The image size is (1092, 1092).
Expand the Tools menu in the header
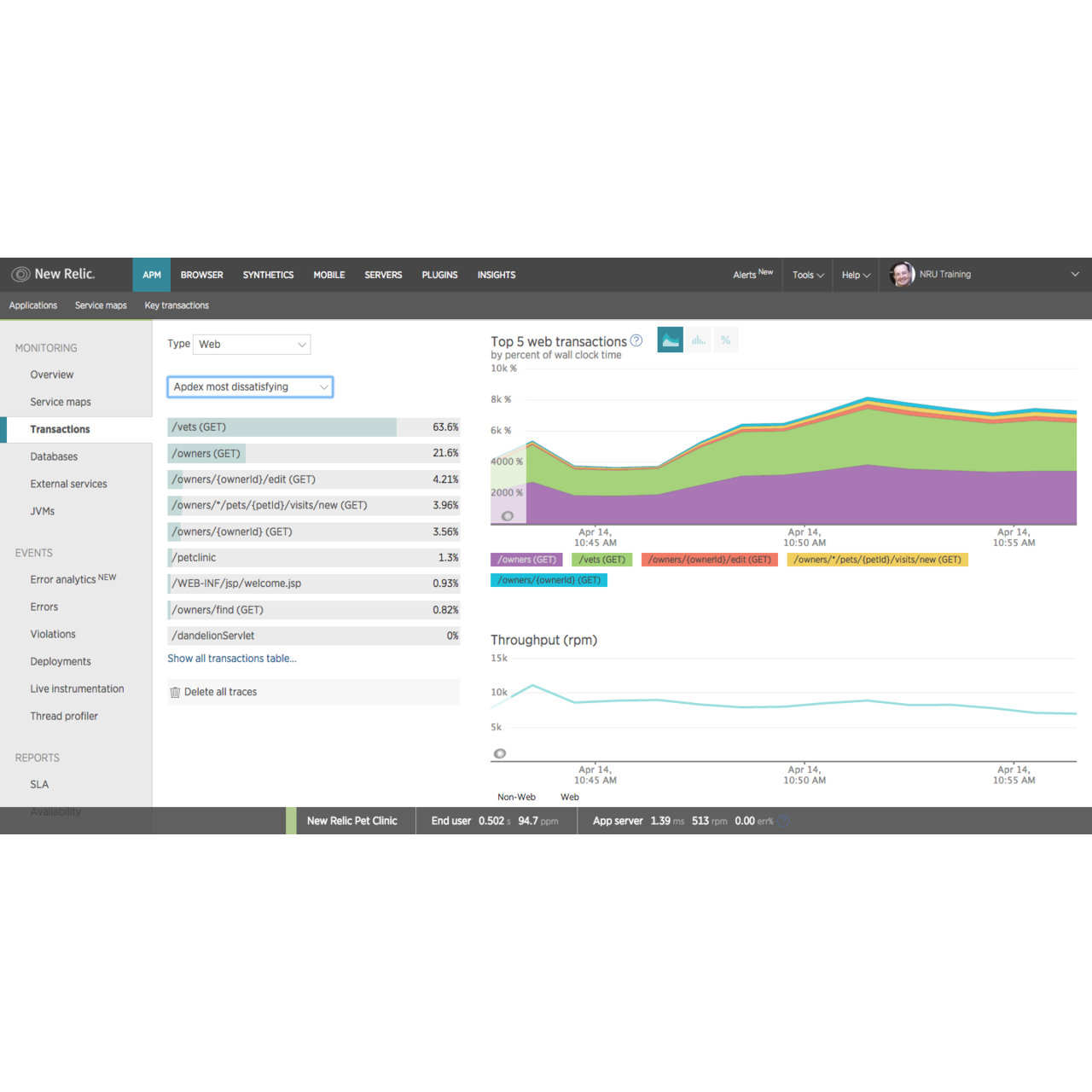click(x=806, y=274)
